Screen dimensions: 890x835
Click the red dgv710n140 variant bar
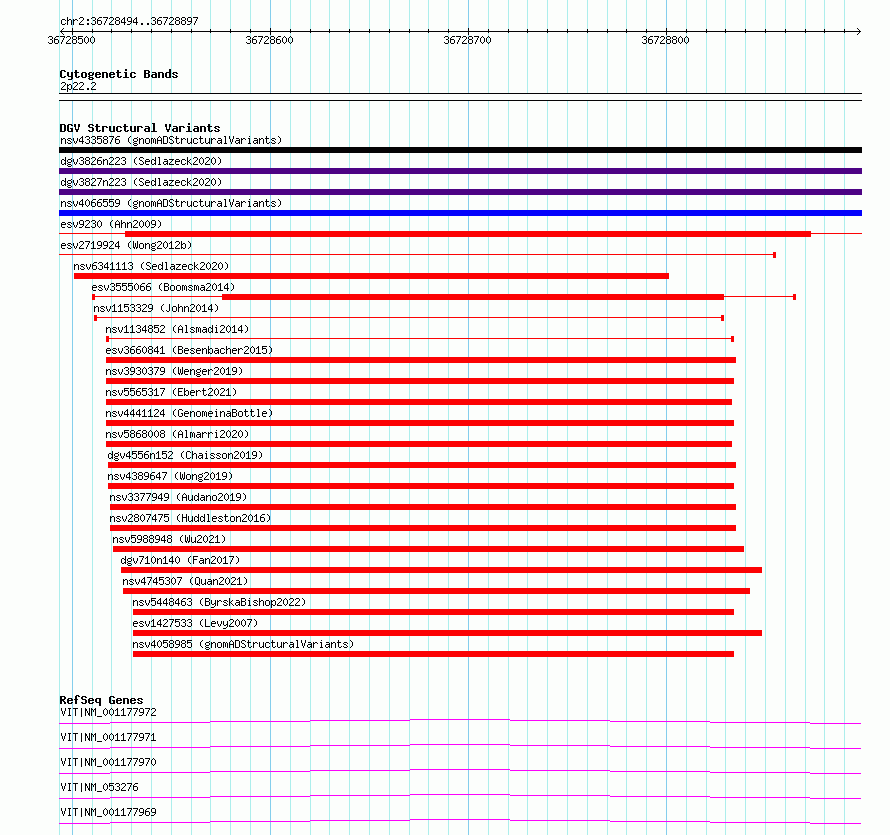coord(442,570)
